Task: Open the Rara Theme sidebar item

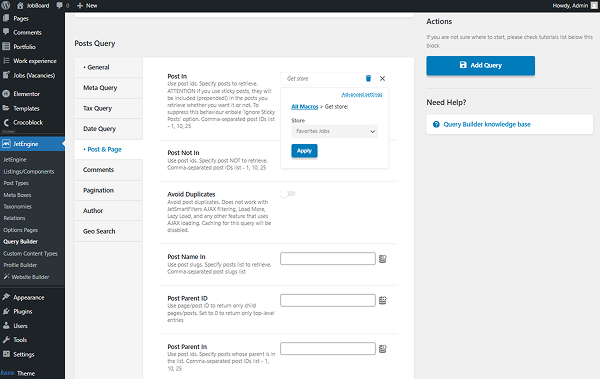Action: tap(18, 373)
